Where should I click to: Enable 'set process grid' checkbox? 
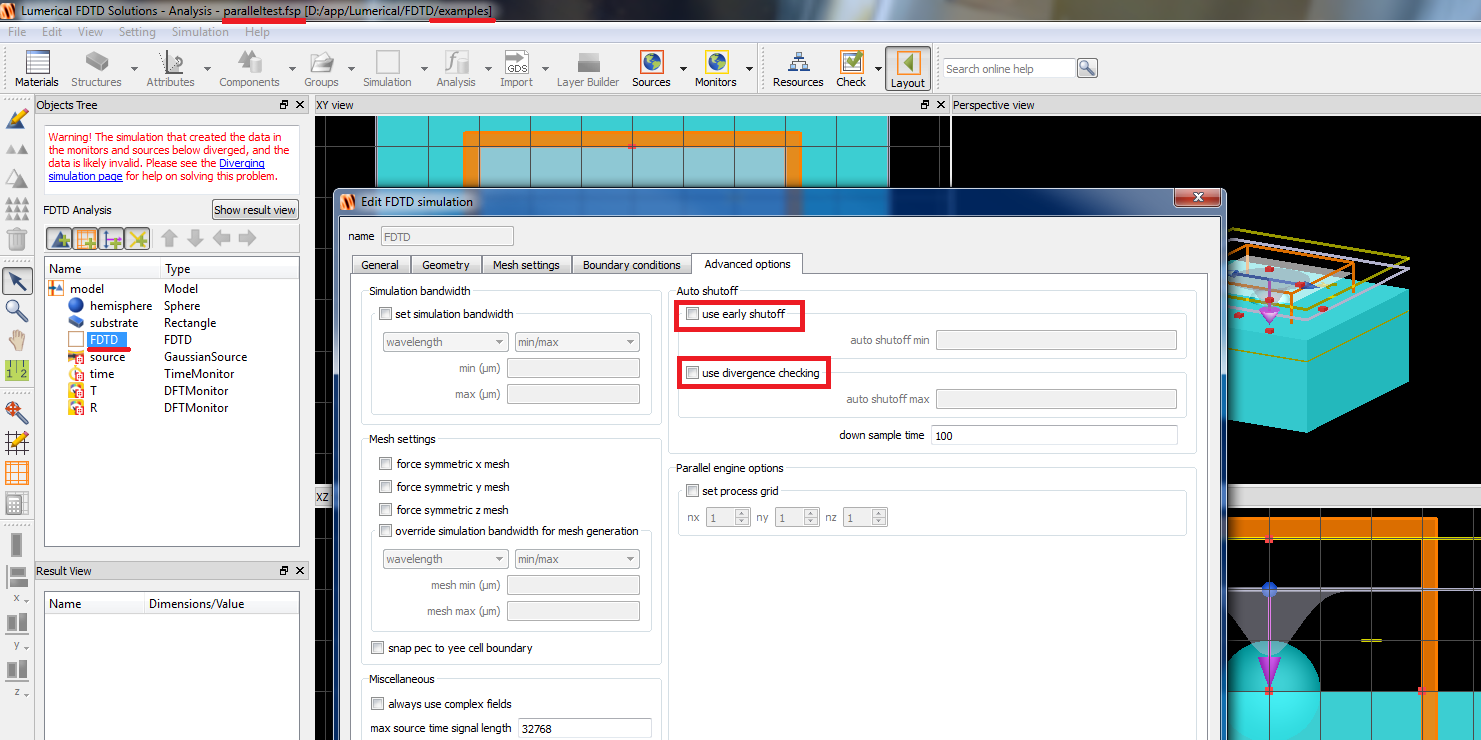[x=692, y=491]
